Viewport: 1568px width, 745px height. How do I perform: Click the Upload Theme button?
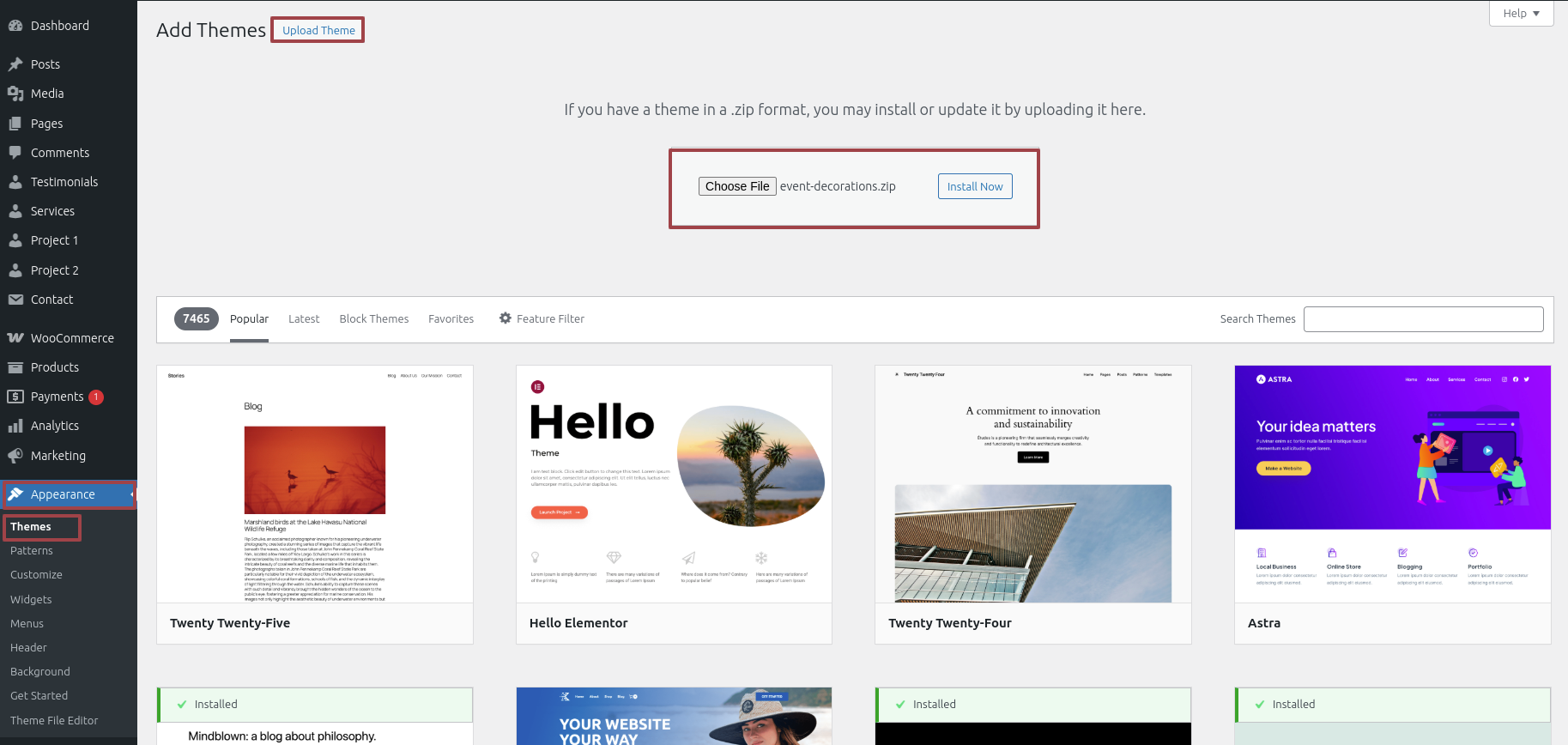click(318, 30)
